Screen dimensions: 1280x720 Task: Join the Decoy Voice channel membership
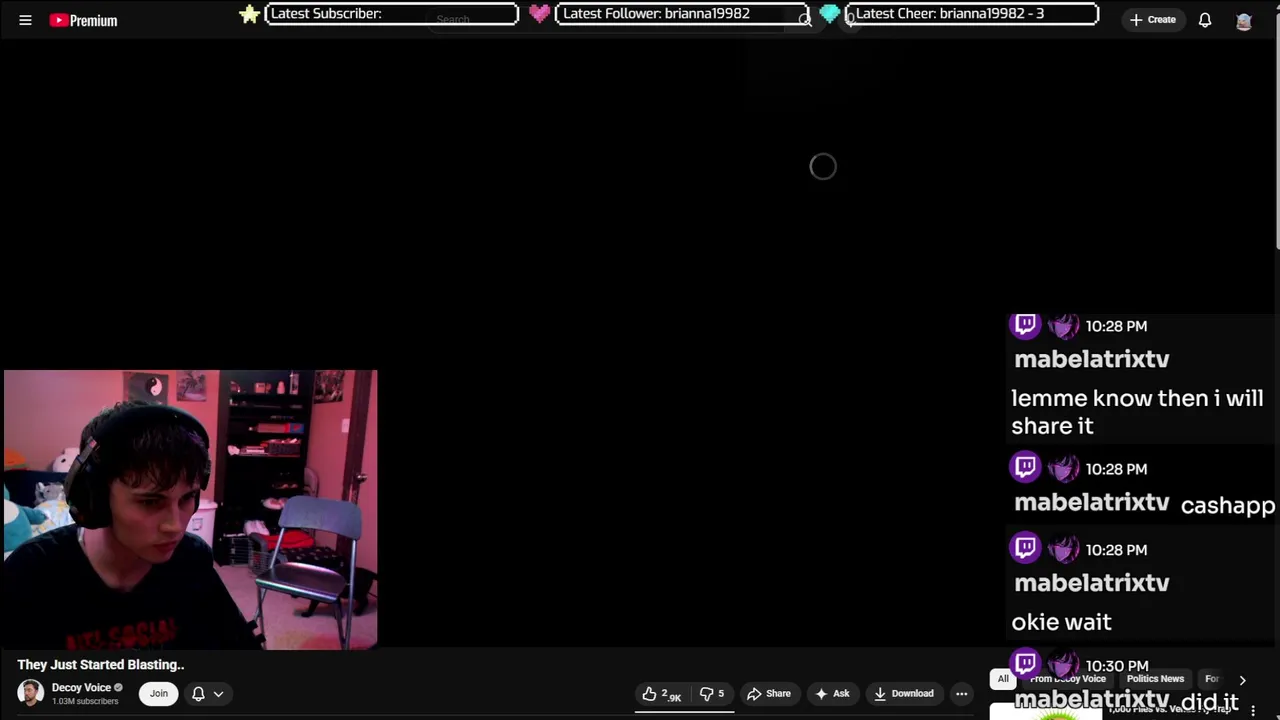159,693
